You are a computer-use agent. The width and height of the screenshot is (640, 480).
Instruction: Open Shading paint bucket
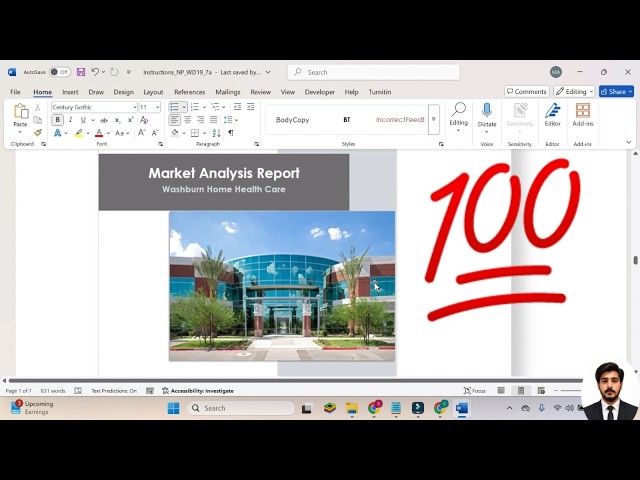click(175, 133)
